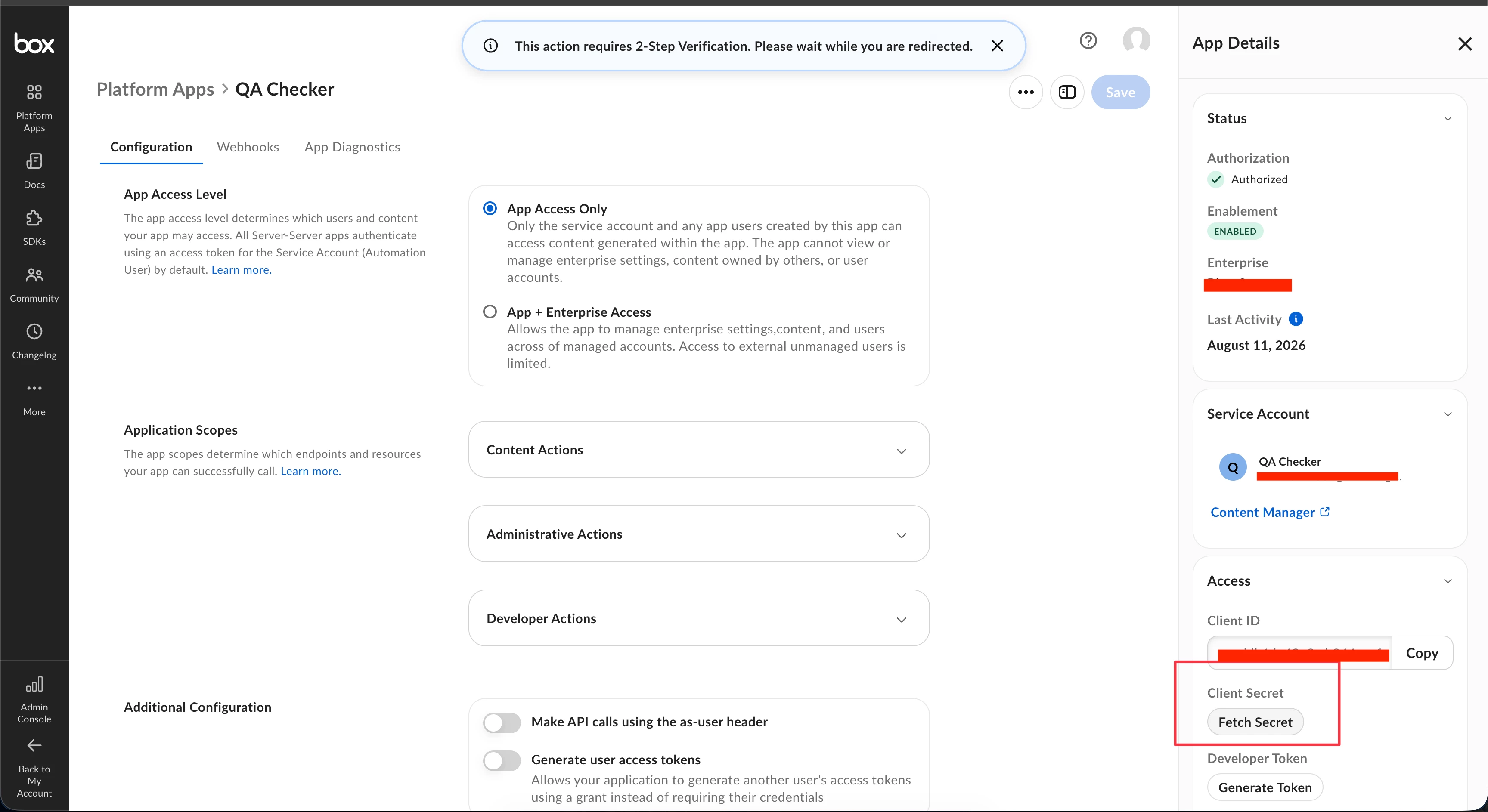Switch to the Configuration tab

152,147
